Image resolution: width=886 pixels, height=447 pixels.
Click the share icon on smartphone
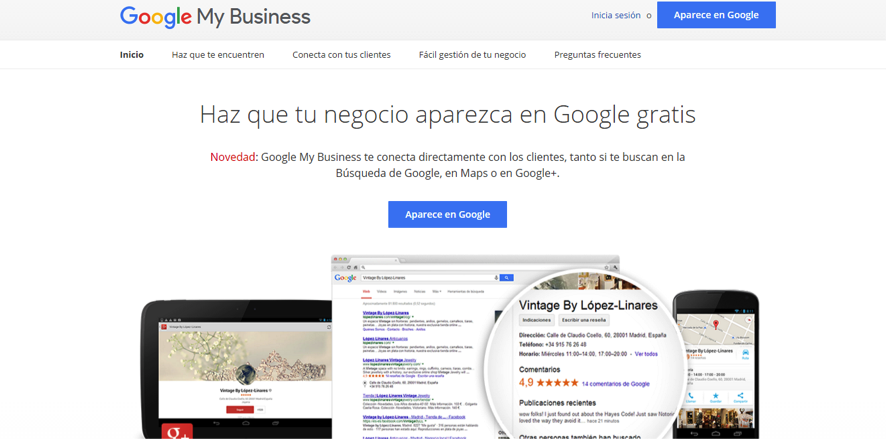(x=740, y=397)
